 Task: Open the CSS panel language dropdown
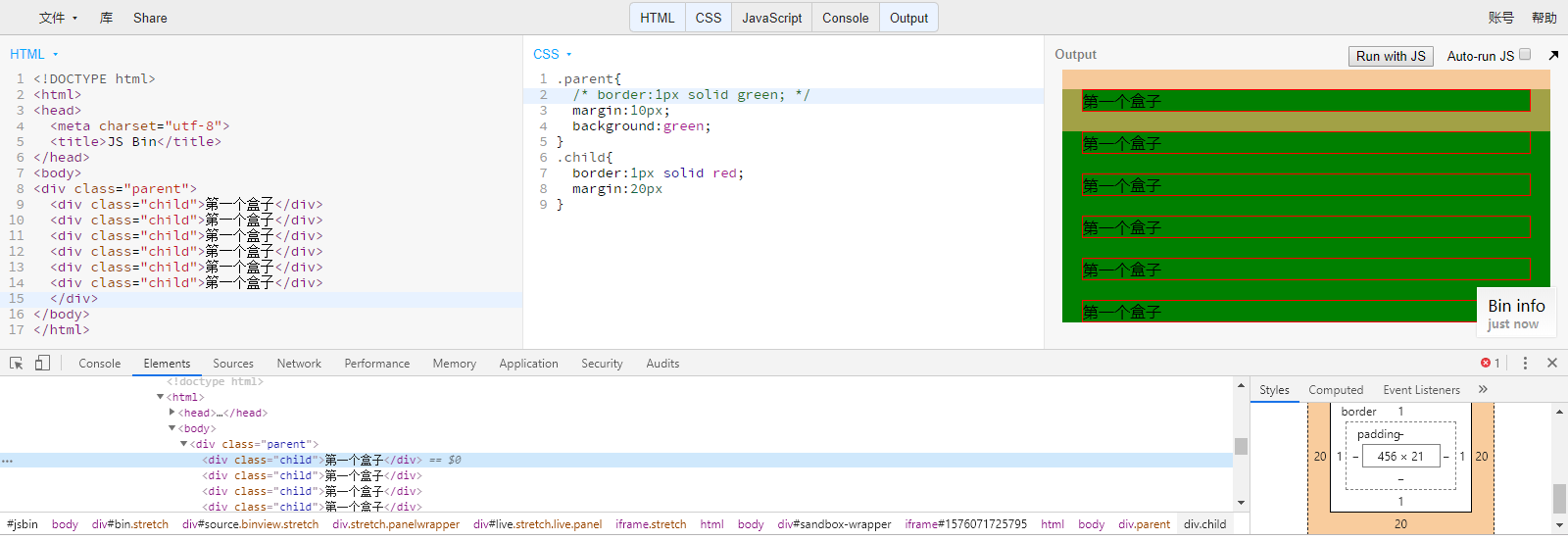pyautogui.click(x=553, y=54)
